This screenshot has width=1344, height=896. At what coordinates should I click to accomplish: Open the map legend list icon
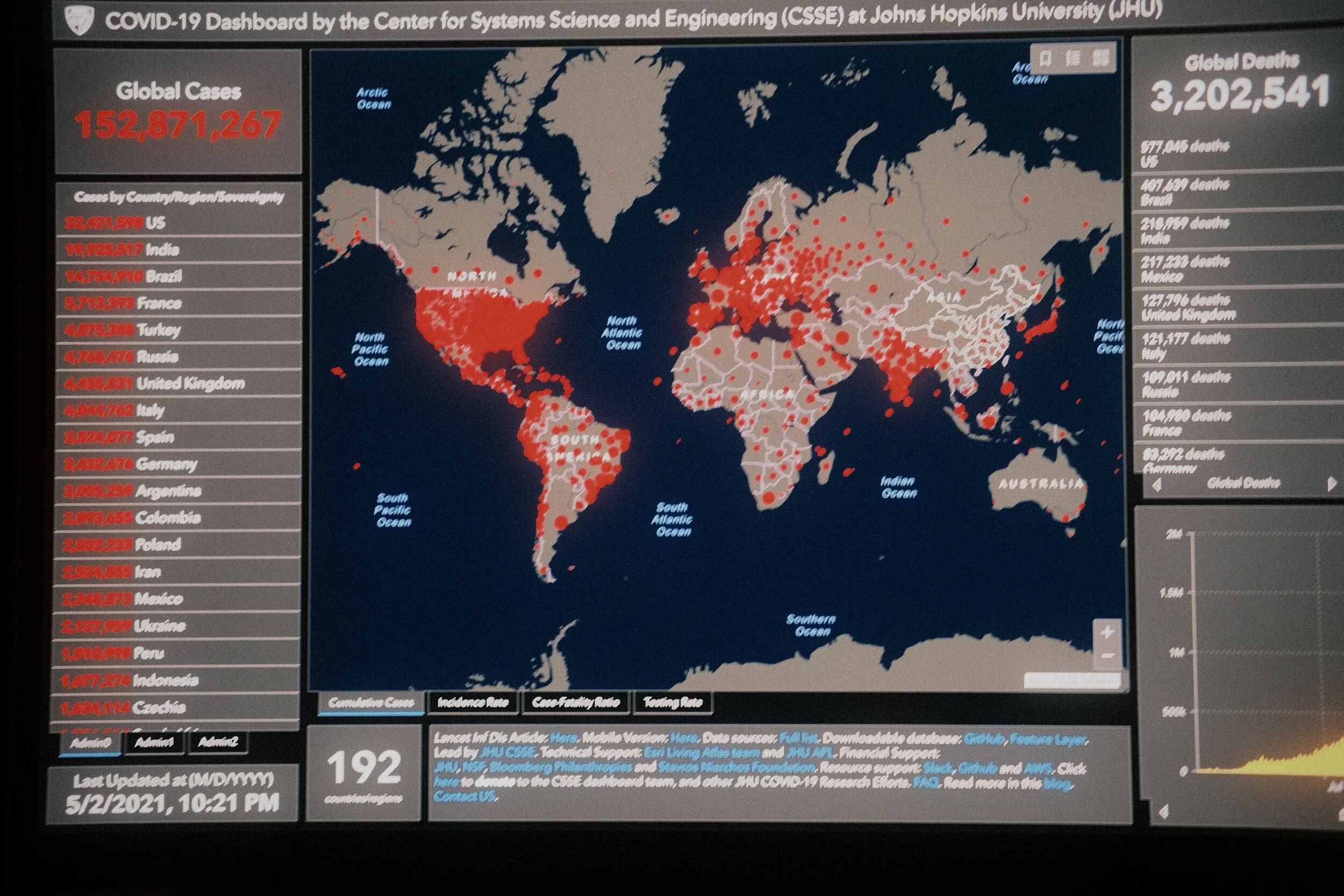click(x=1073, y=58)
